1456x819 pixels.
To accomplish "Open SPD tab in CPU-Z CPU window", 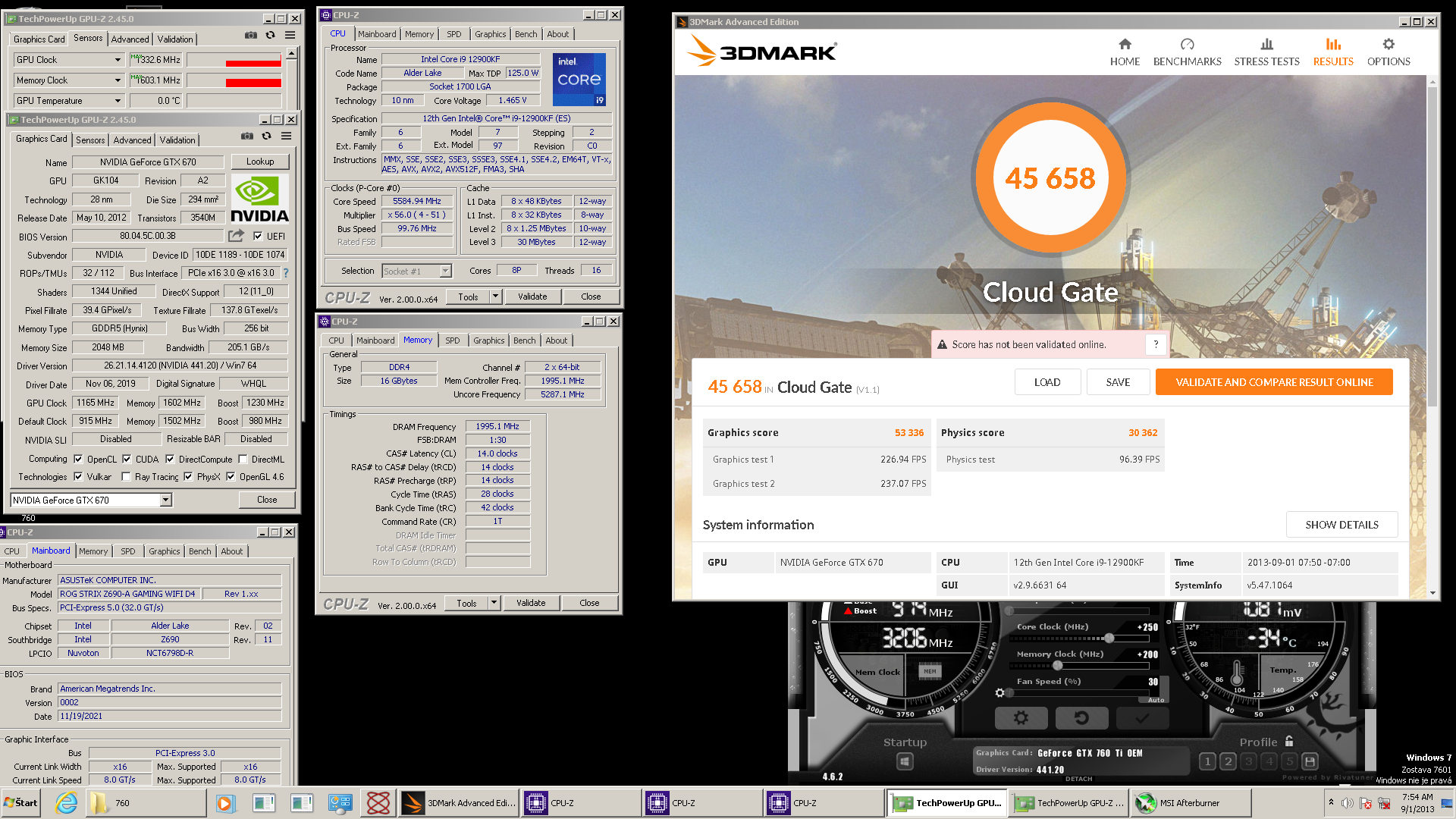I will pos(453,34).
